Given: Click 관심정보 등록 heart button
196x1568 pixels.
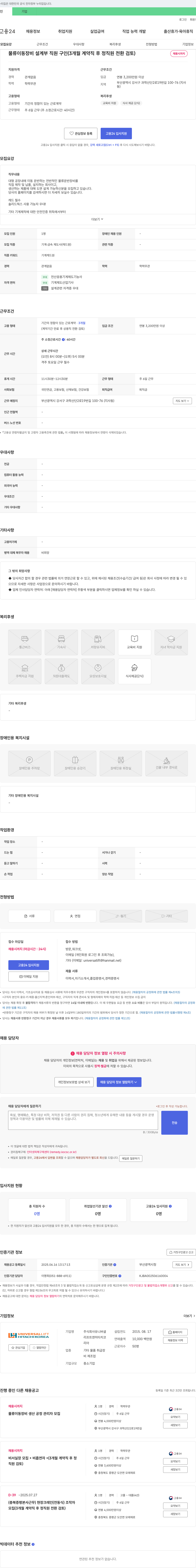Looking at the screenshot, I should [x=81, y=133].
